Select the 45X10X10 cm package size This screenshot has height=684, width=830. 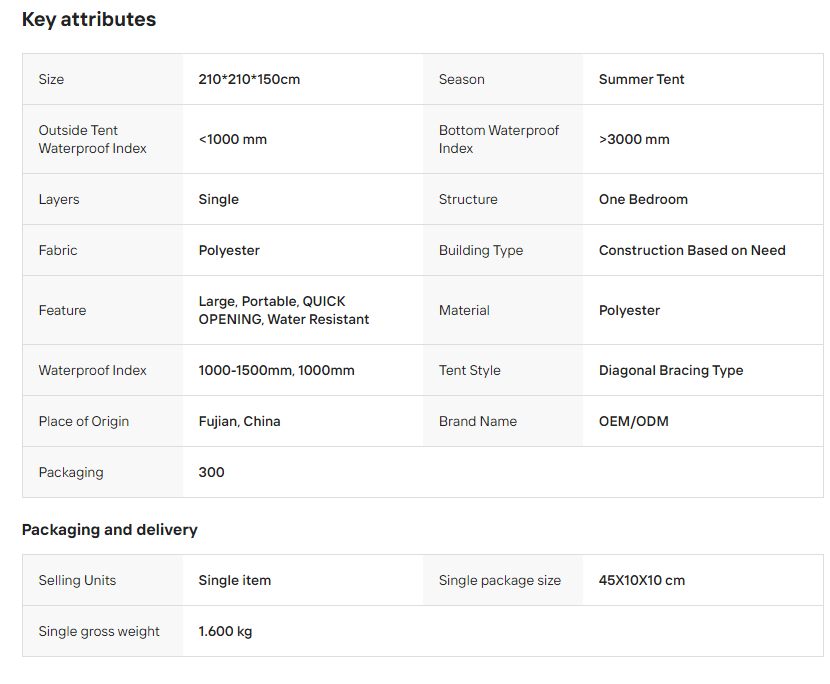tap(641, 580)
